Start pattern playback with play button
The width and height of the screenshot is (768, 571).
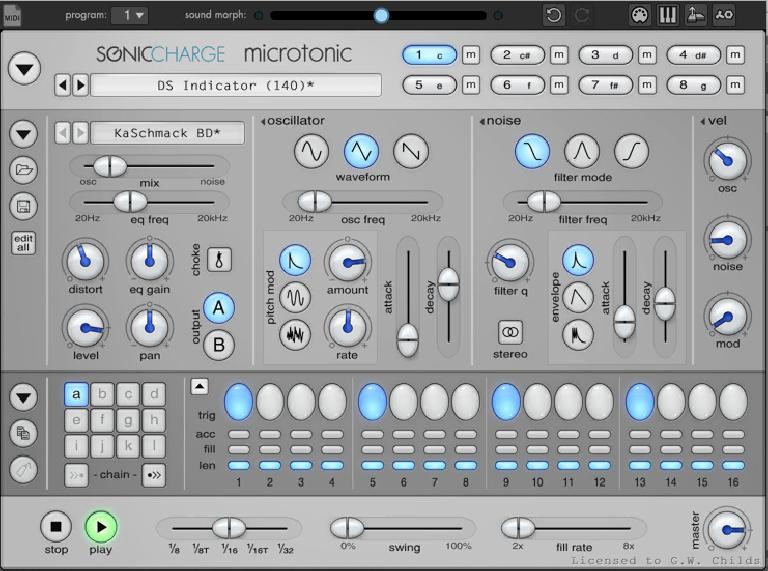click(x=101, y=527)
